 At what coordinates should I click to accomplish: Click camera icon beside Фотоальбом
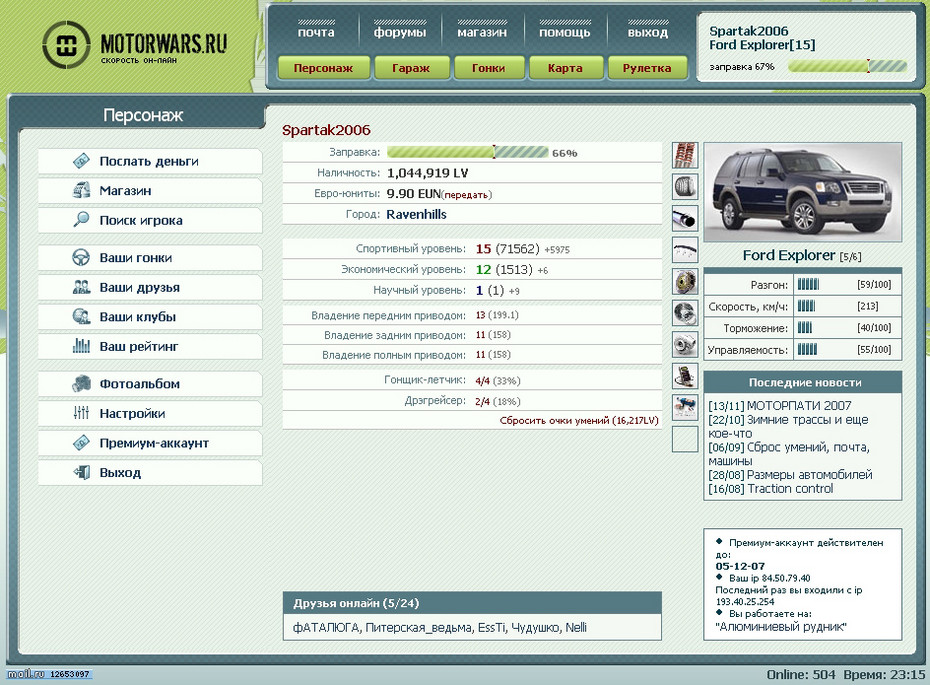pos(81,384)
